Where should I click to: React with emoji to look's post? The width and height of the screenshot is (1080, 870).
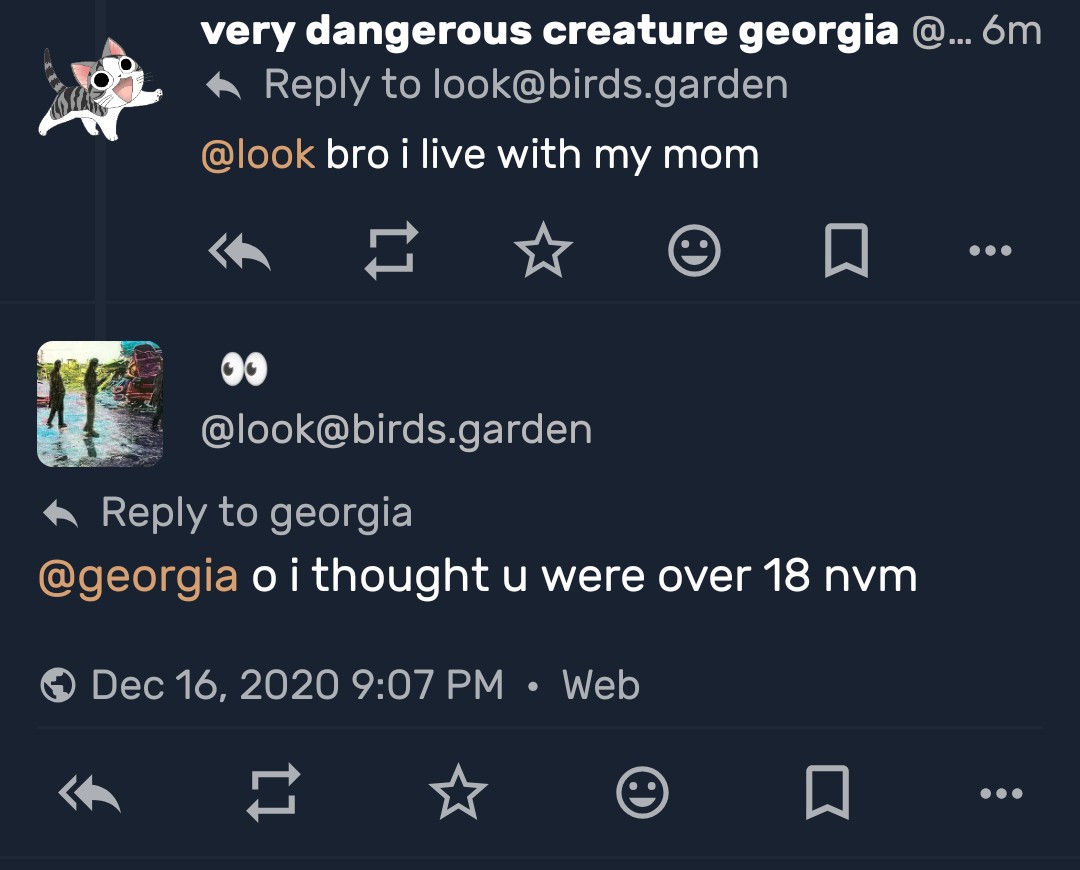click(643, 794)
